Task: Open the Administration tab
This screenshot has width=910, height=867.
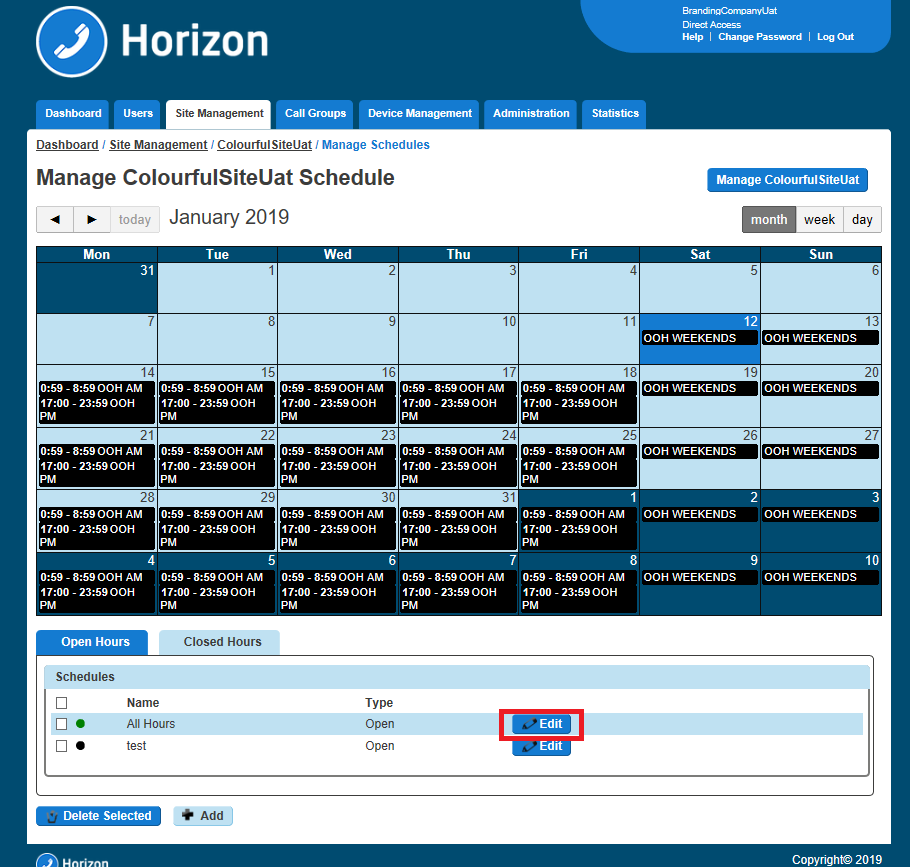Action: (x=531, y=114)
